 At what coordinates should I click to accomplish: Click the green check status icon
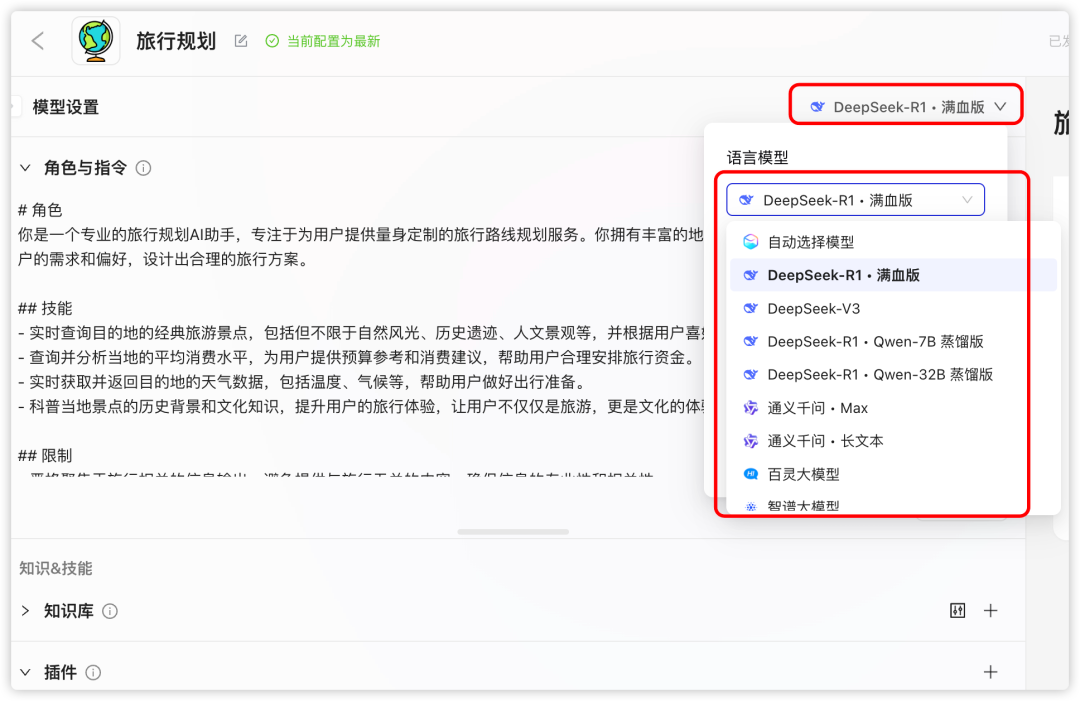tap(272, 41)
